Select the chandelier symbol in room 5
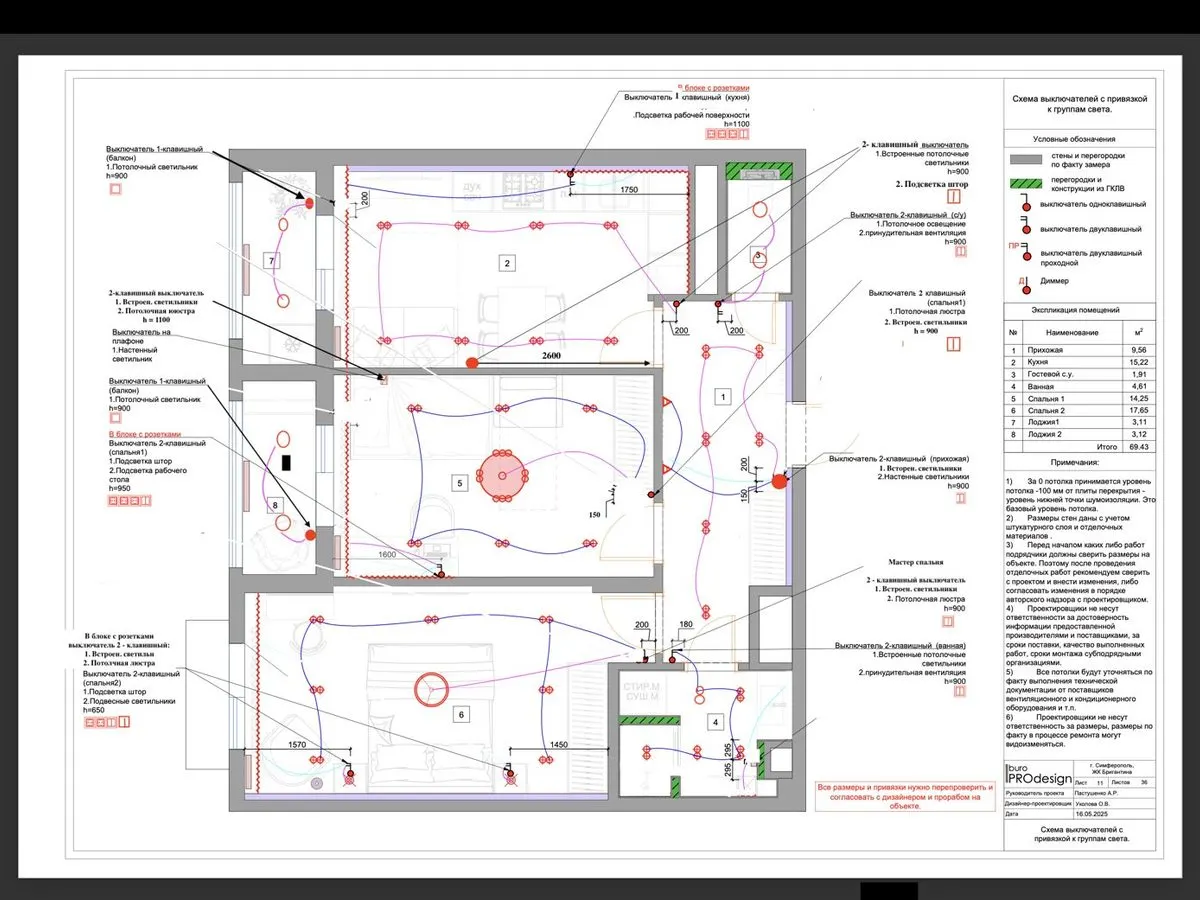The height and width of the screenshot is (900, 1200). [x=503, y=475]
